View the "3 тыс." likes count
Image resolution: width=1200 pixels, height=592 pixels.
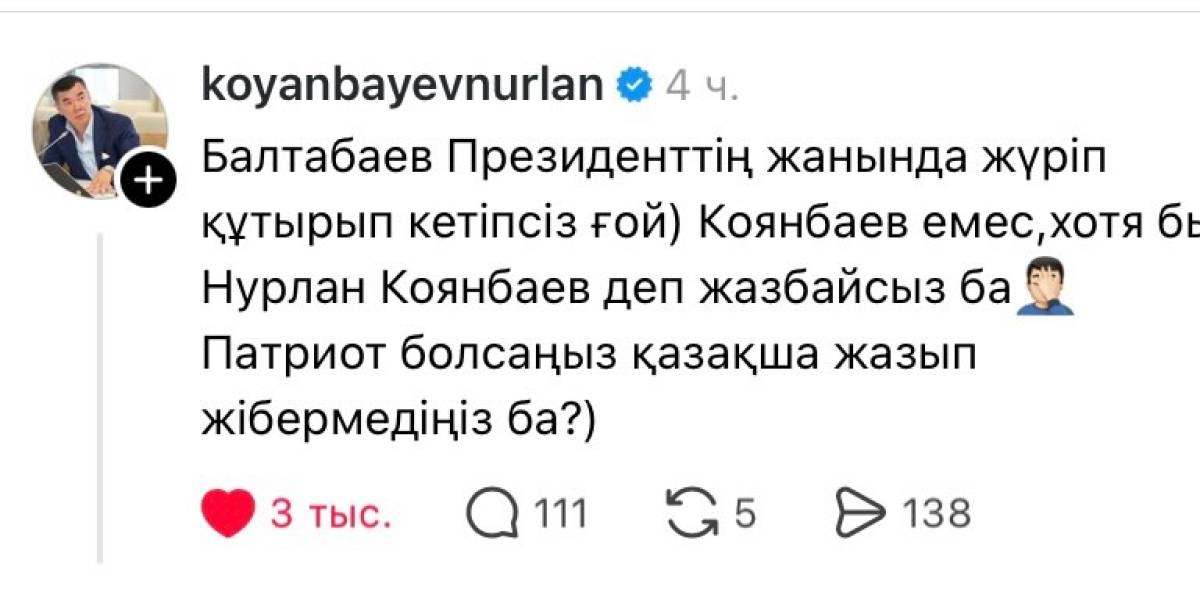(329, 515)
